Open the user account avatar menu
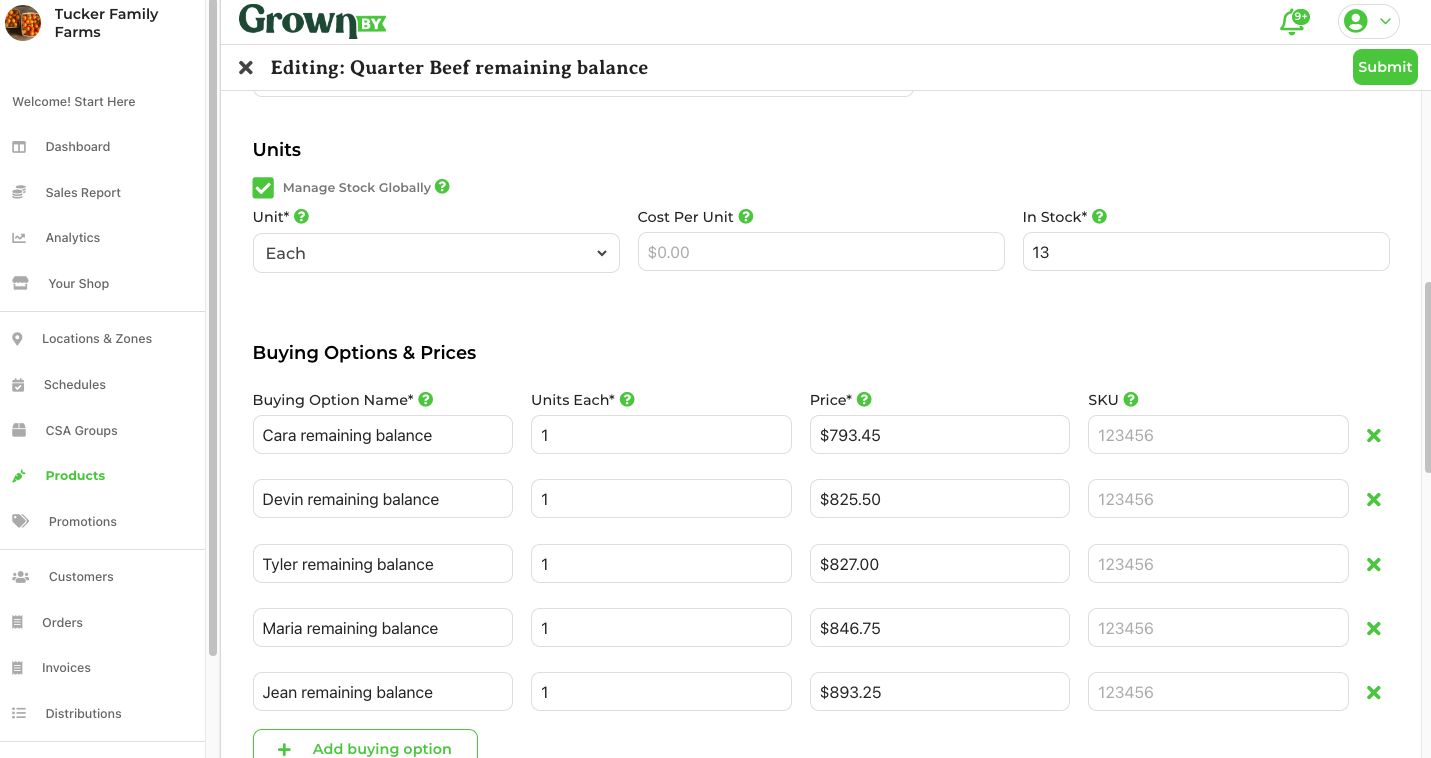The image size is (1431, 758). tap(1368, 21)
